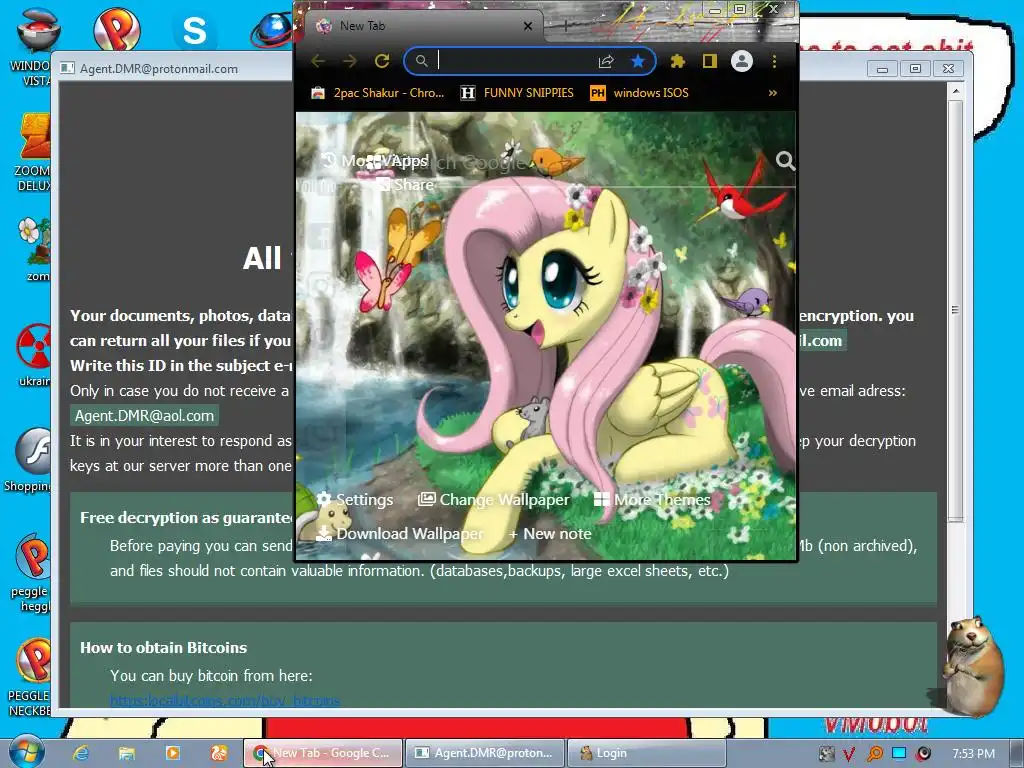Click the blue monitor tray icon

(x=899, y=753)
